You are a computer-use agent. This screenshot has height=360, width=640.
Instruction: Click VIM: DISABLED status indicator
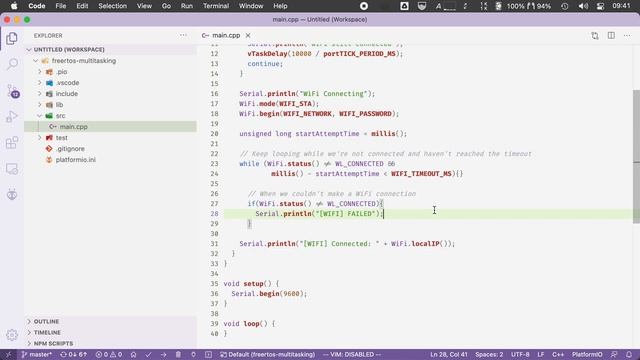351,354
